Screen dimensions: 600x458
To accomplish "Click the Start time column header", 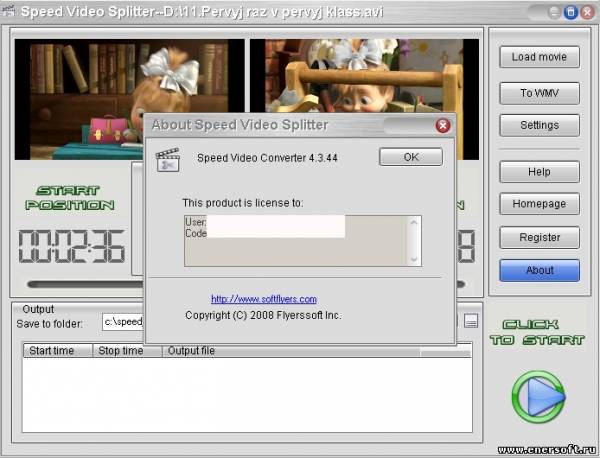I will point(58,350).
